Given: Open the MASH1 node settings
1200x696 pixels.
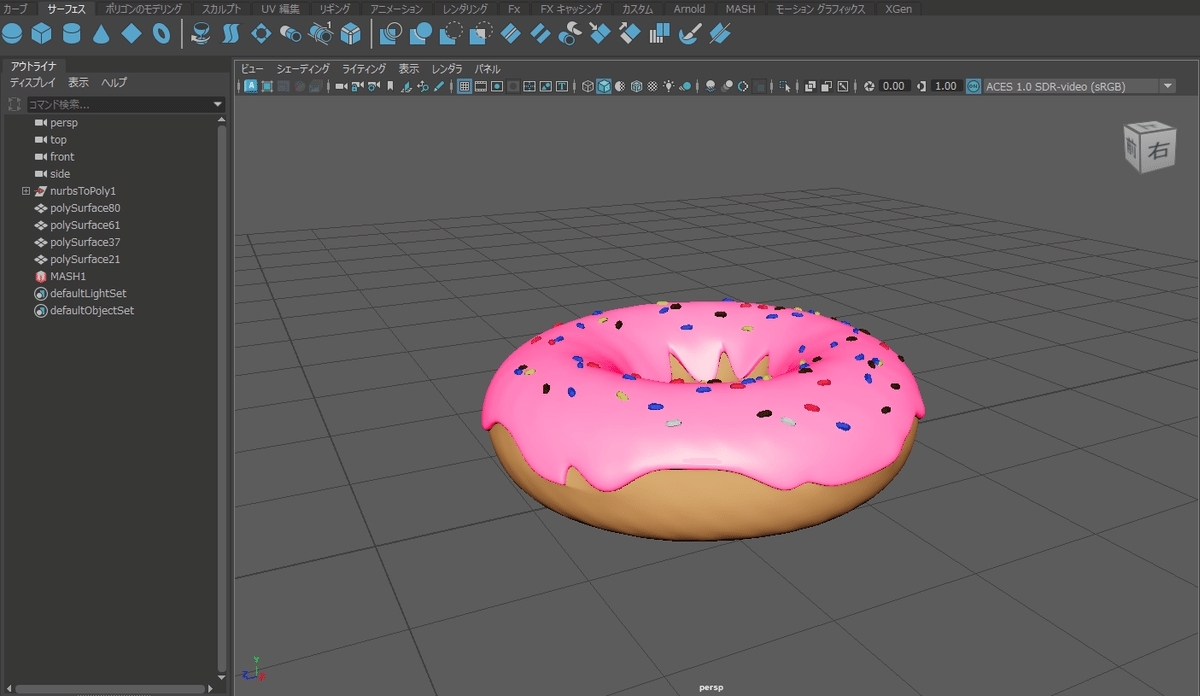Looking at the screenshot, I should (x=66, y=276).
